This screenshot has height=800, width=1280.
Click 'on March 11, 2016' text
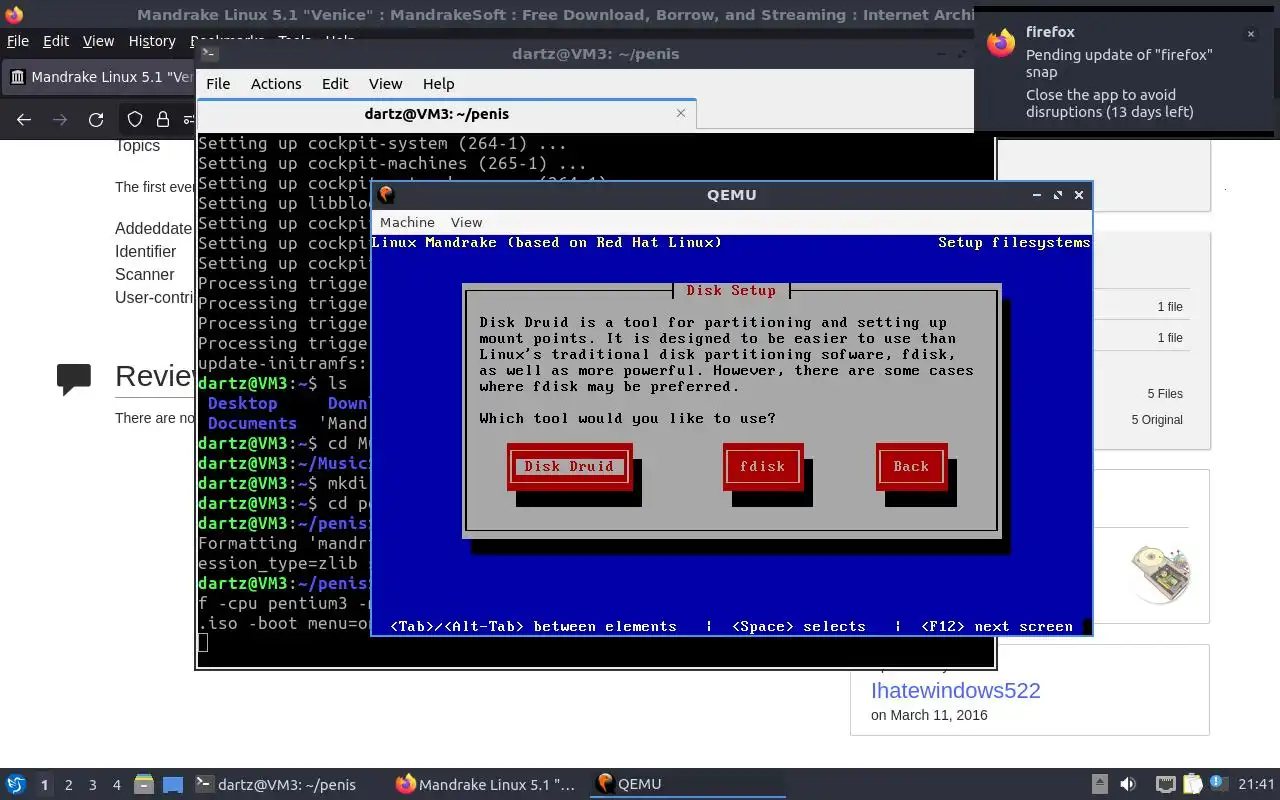point(929,715)
